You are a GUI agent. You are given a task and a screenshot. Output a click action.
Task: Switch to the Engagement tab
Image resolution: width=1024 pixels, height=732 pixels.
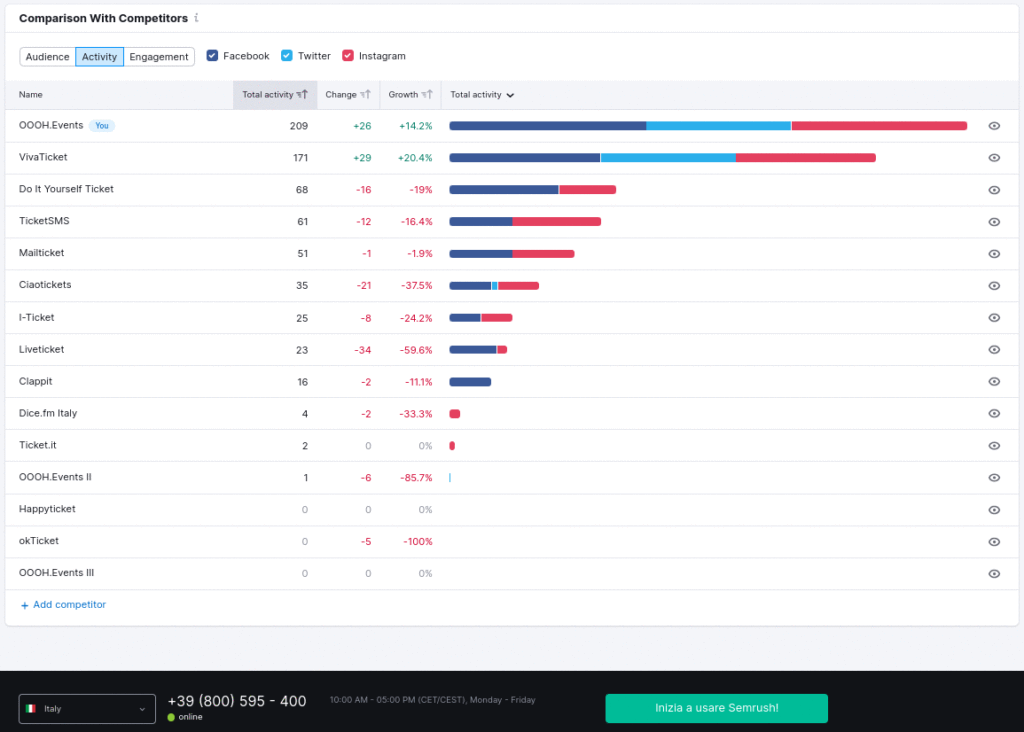pyautogui.click(x=159, y=57)
